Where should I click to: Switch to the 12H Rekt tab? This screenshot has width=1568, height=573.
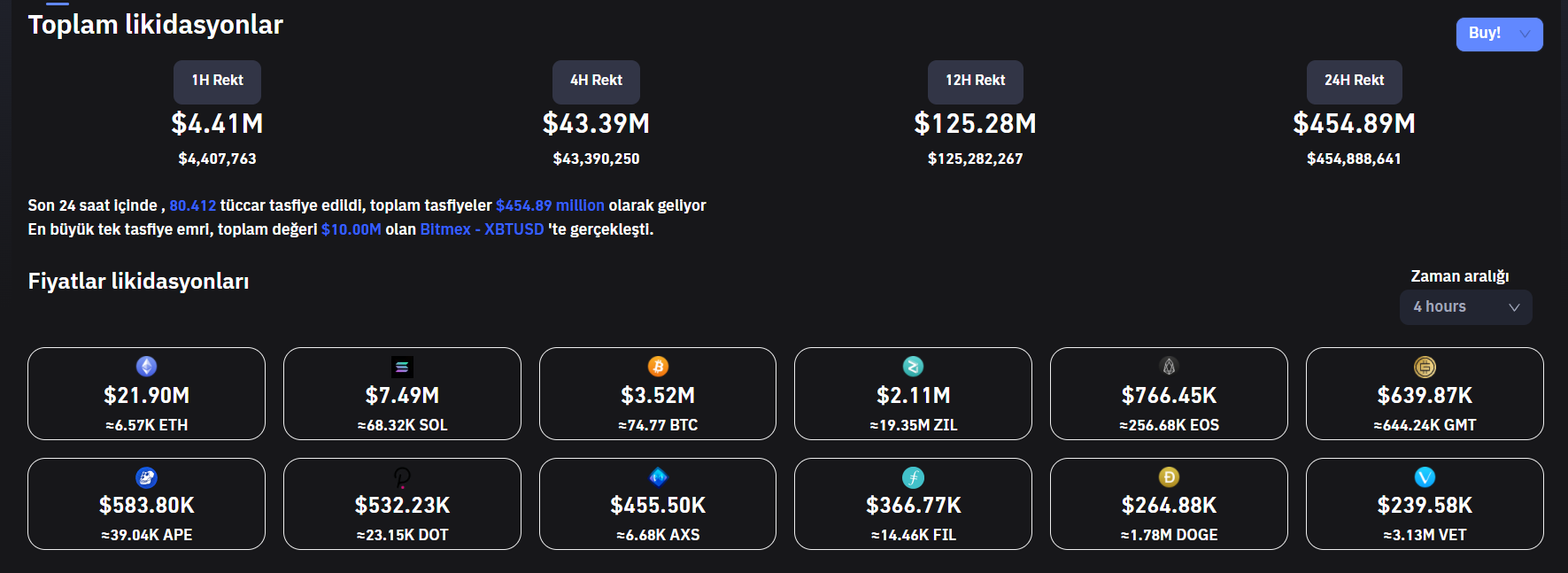click(975, 81)
